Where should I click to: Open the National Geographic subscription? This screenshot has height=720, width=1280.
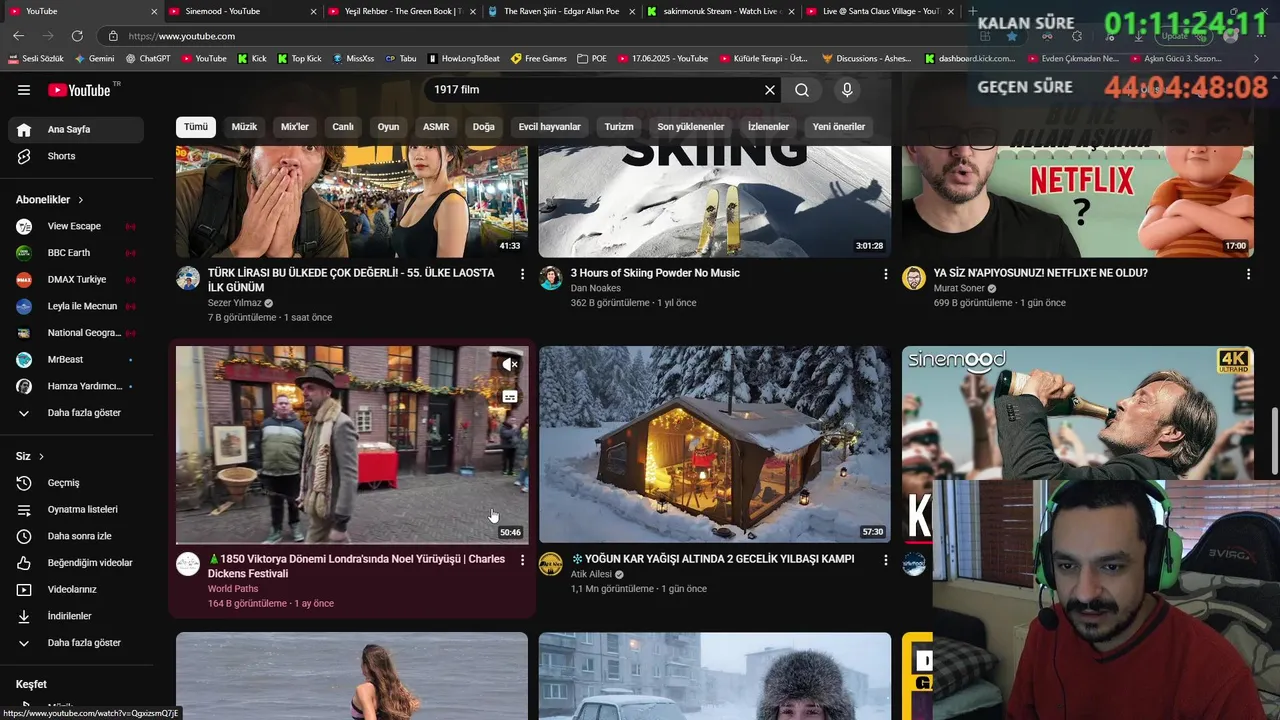(76, 333)
